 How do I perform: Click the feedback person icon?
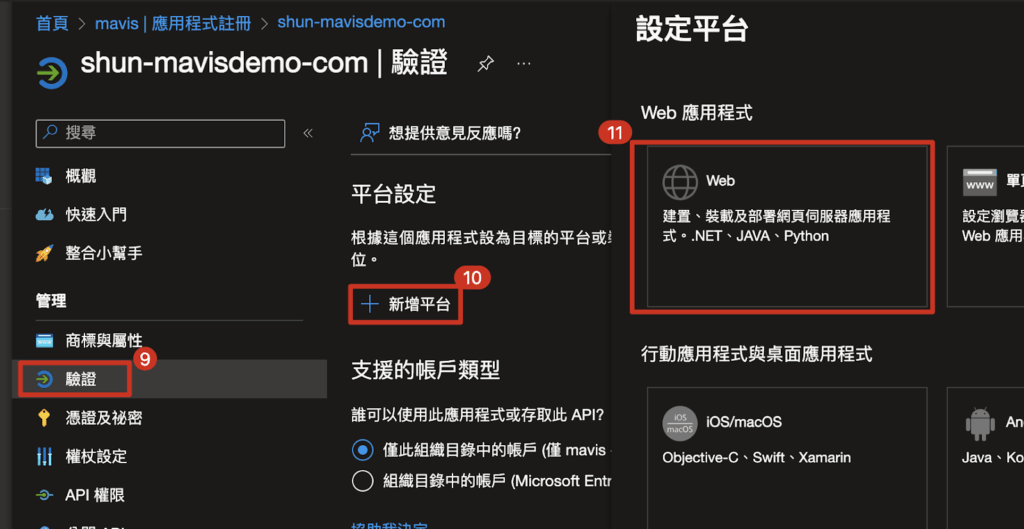pos(370,133)
